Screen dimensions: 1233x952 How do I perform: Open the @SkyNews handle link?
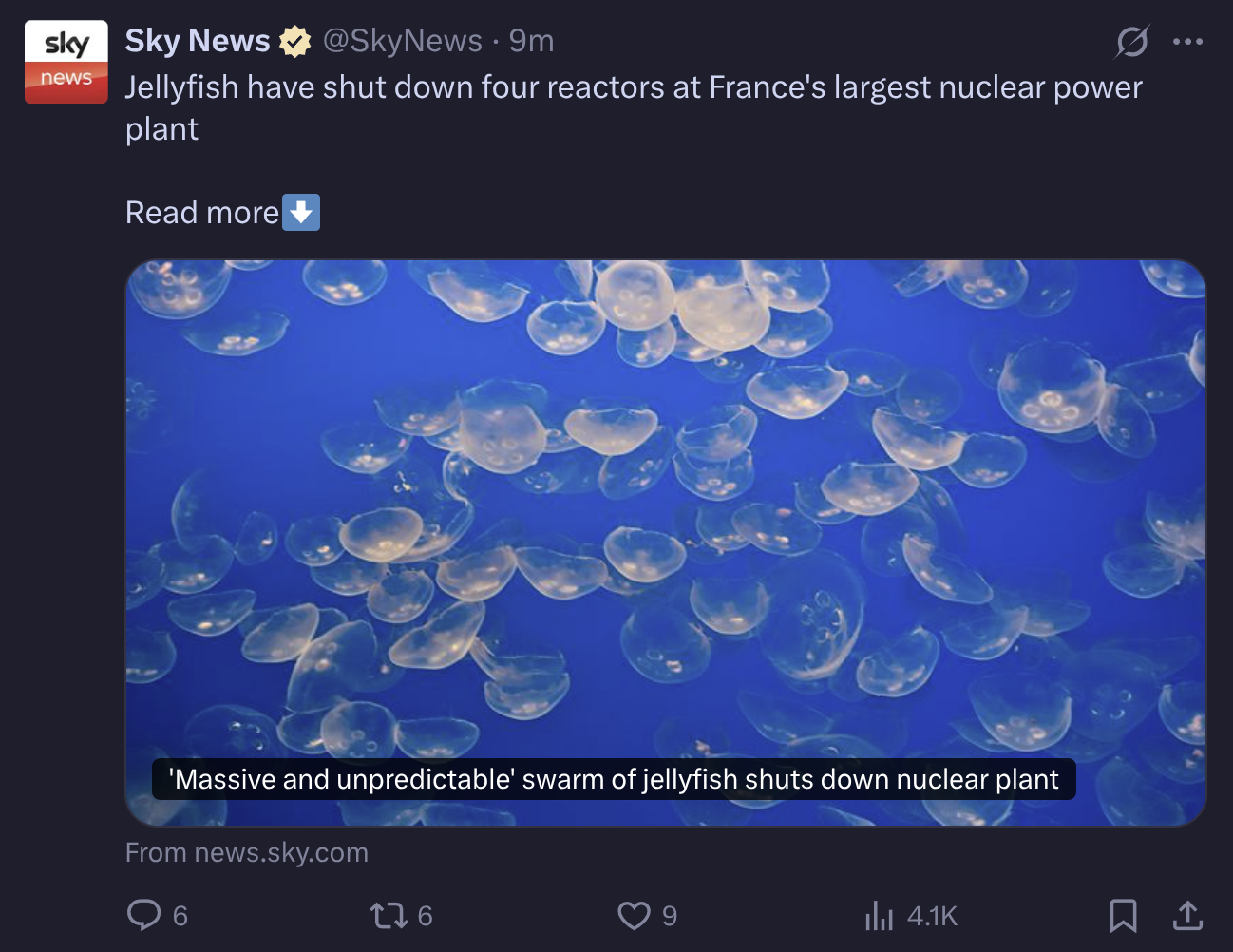[x=402, y=41]
